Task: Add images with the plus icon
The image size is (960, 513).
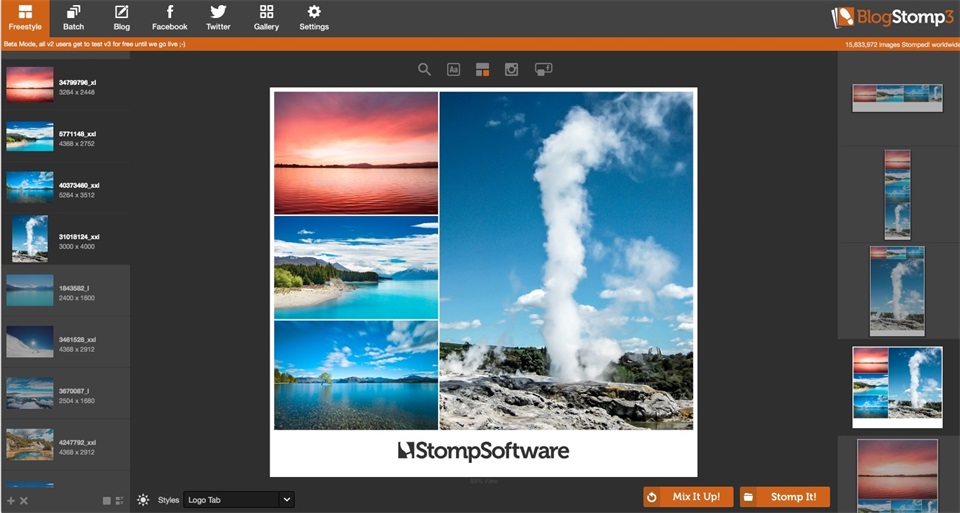Action: 10,501
